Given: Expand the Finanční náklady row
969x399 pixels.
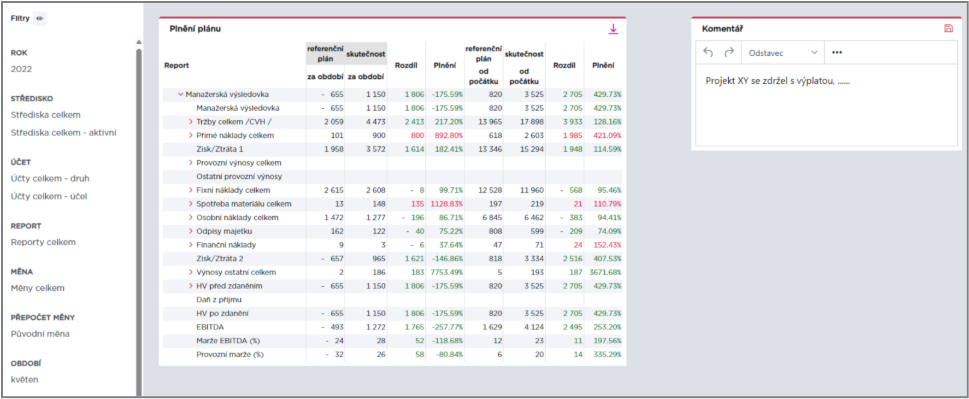Looking at the screenshot, I should pyautogui.click(x=190, y=245).
